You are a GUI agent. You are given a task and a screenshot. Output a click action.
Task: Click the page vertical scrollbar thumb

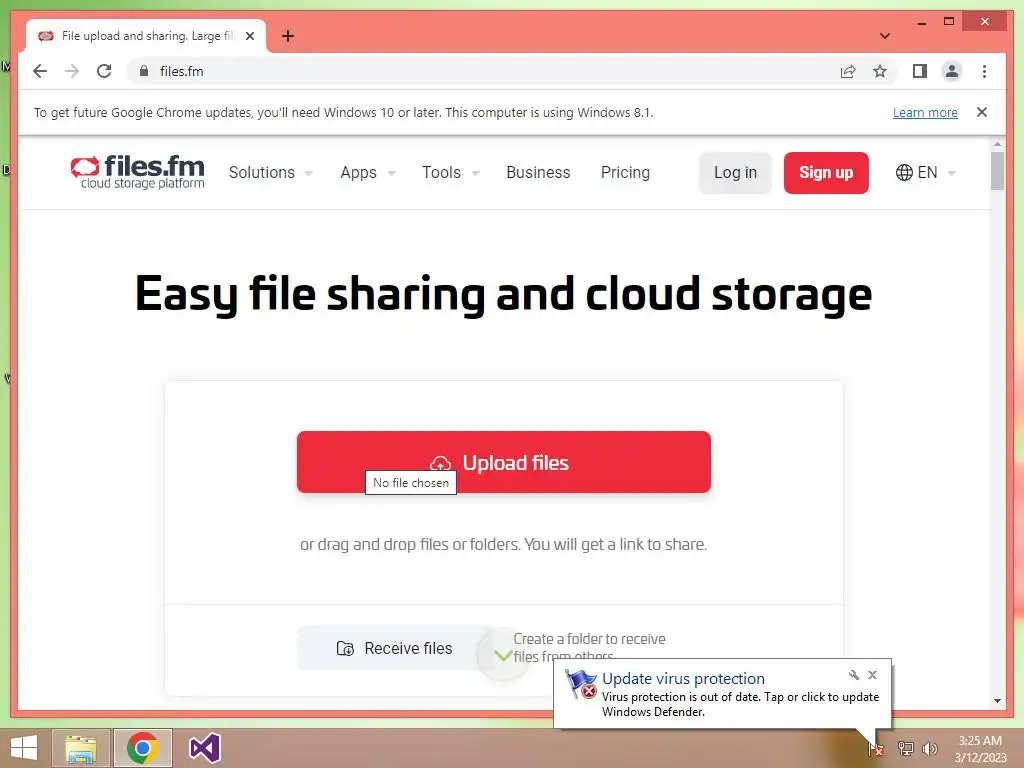click(x=997, y=170)
